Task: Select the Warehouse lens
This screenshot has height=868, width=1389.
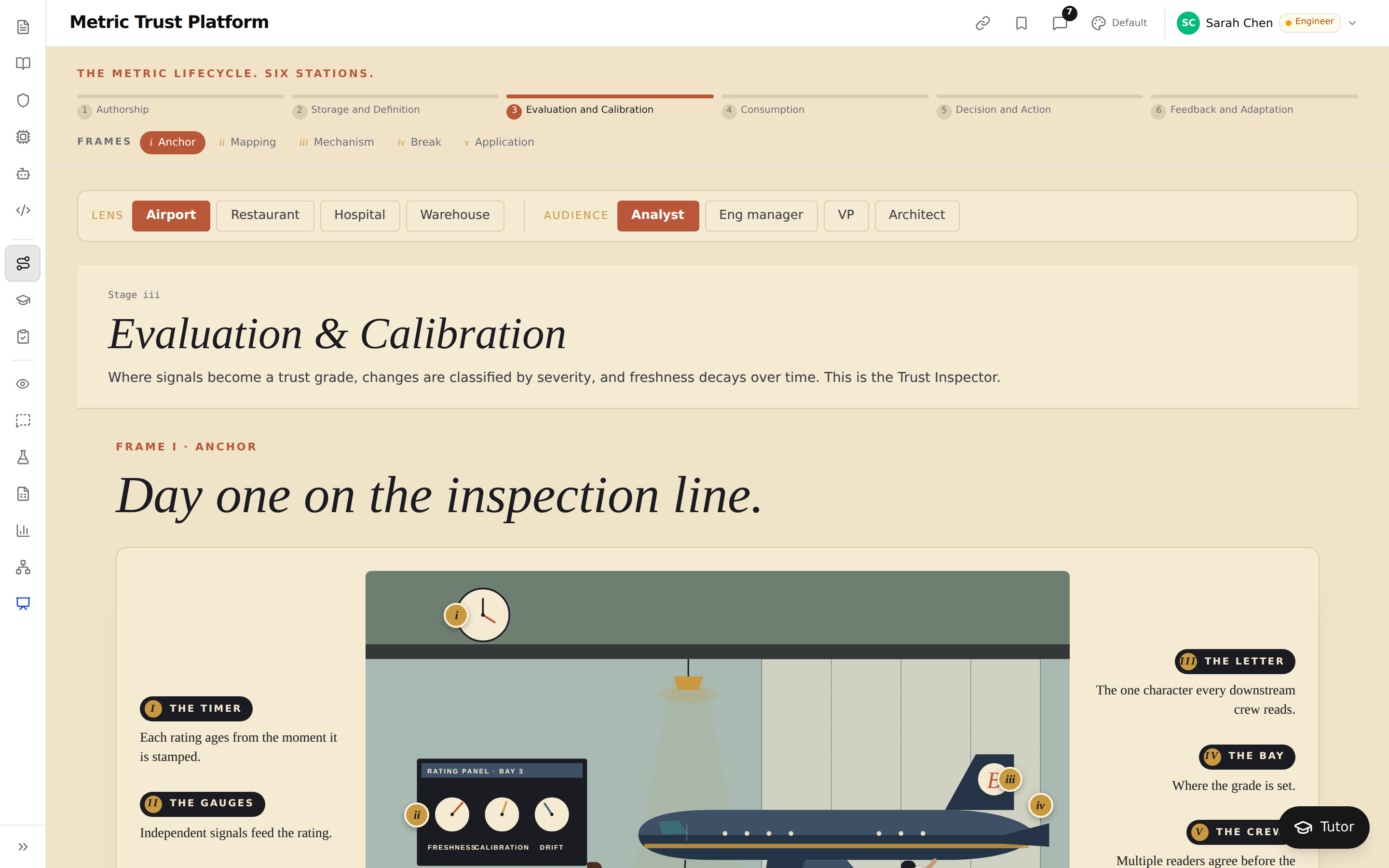Action: point(455,215)
